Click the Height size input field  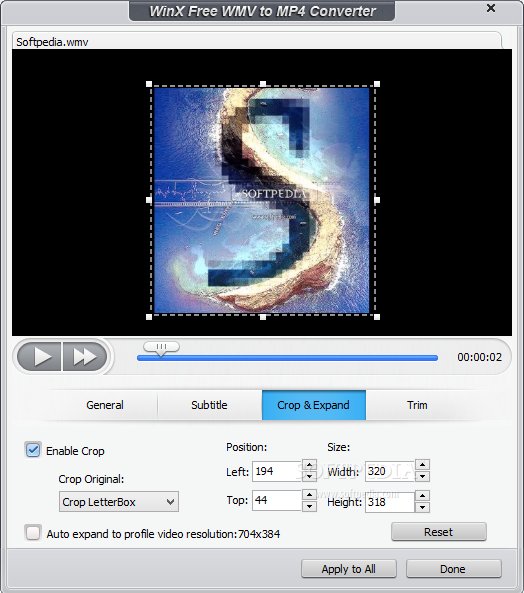(x=389, y=502)
